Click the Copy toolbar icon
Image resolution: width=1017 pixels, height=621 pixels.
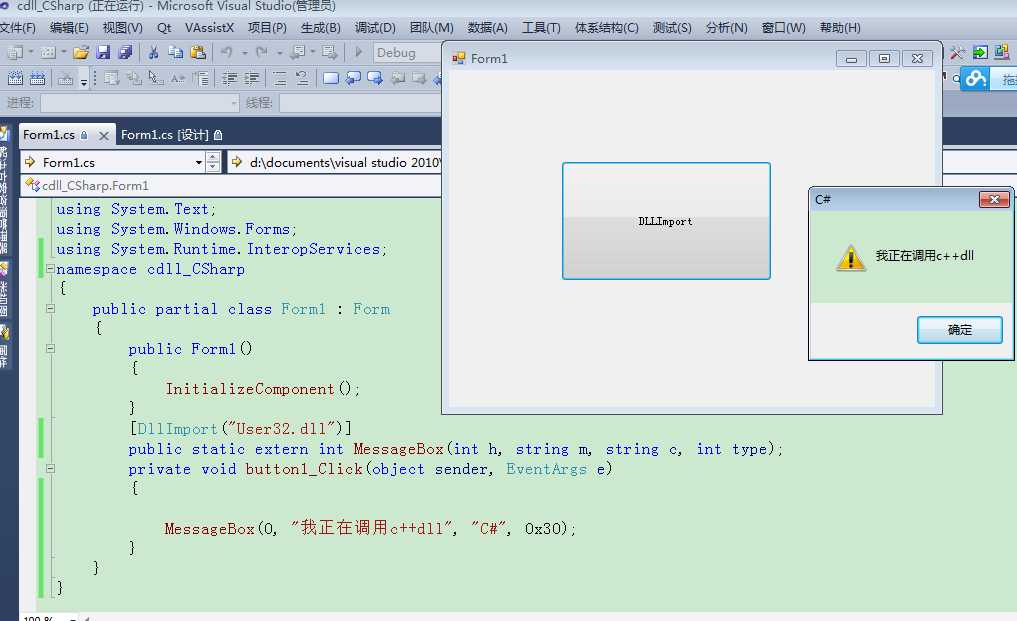(x=175, y=53)
